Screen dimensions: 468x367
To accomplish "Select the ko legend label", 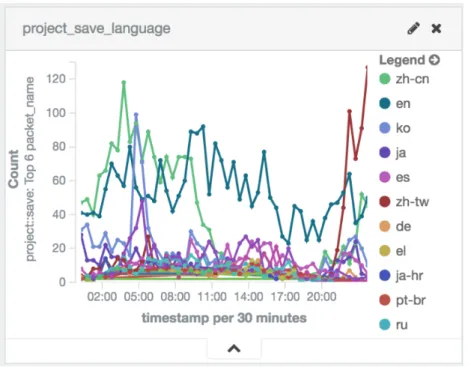I will tap(403, 128).
